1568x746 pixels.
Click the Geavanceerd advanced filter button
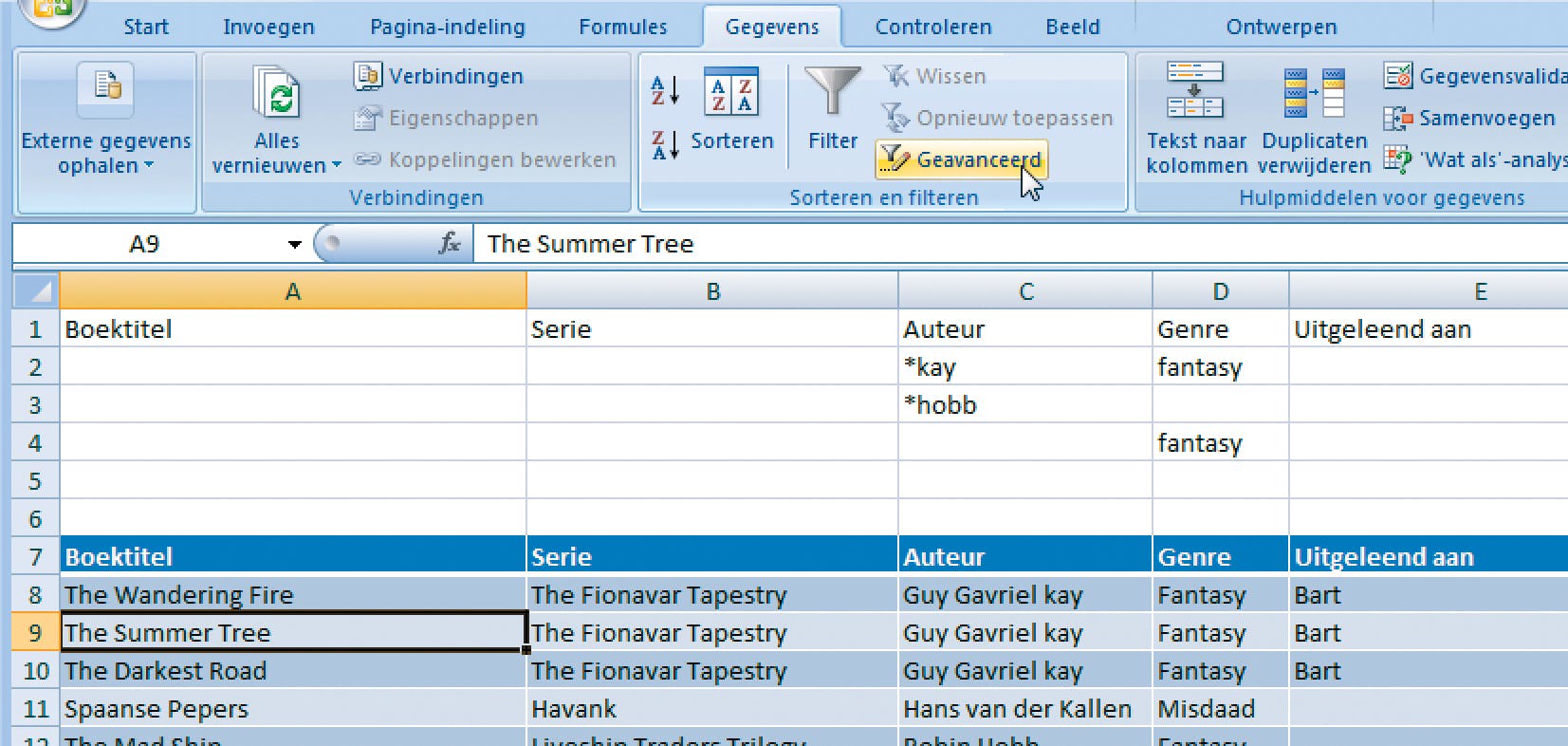tap(961, 159)
